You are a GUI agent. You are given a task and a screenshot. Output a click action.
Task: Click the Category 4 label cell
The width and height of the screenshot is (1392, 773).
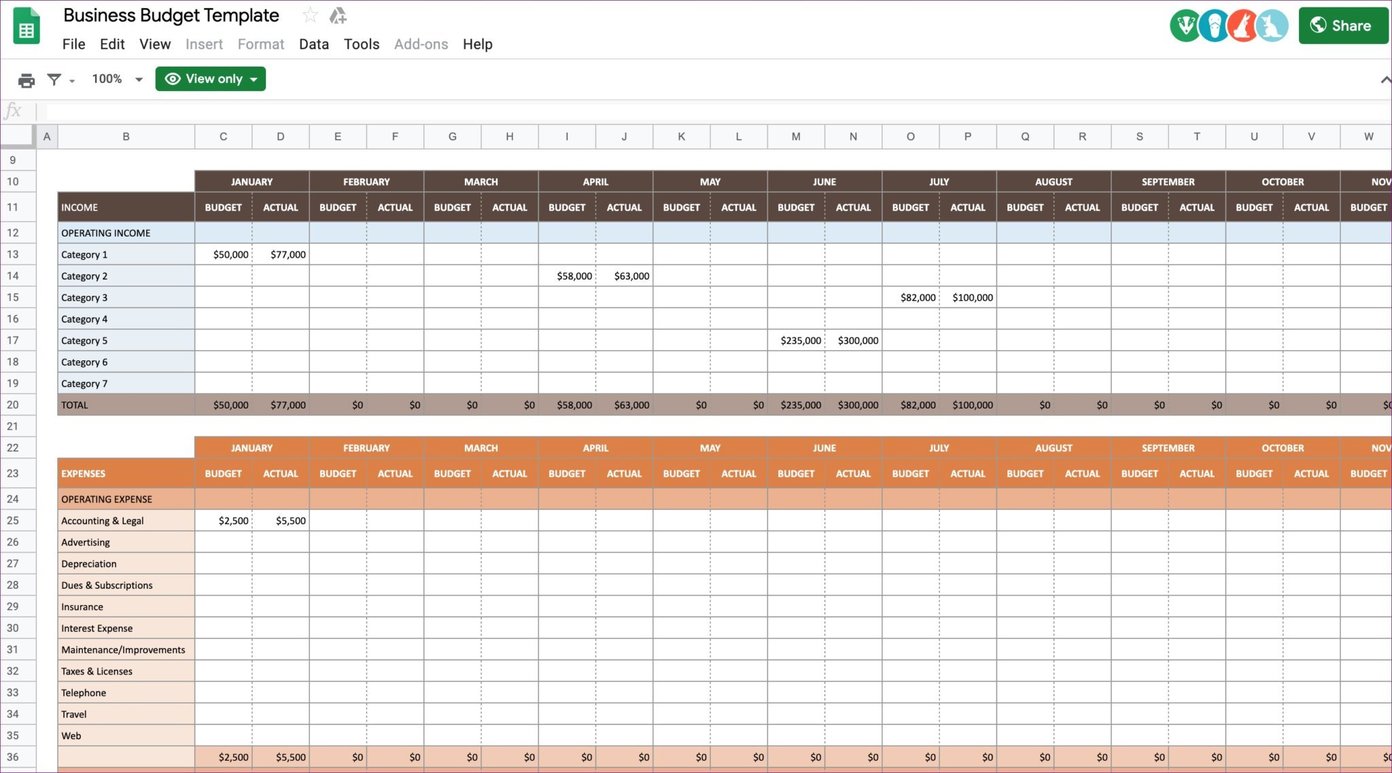(x=126, y=319)
